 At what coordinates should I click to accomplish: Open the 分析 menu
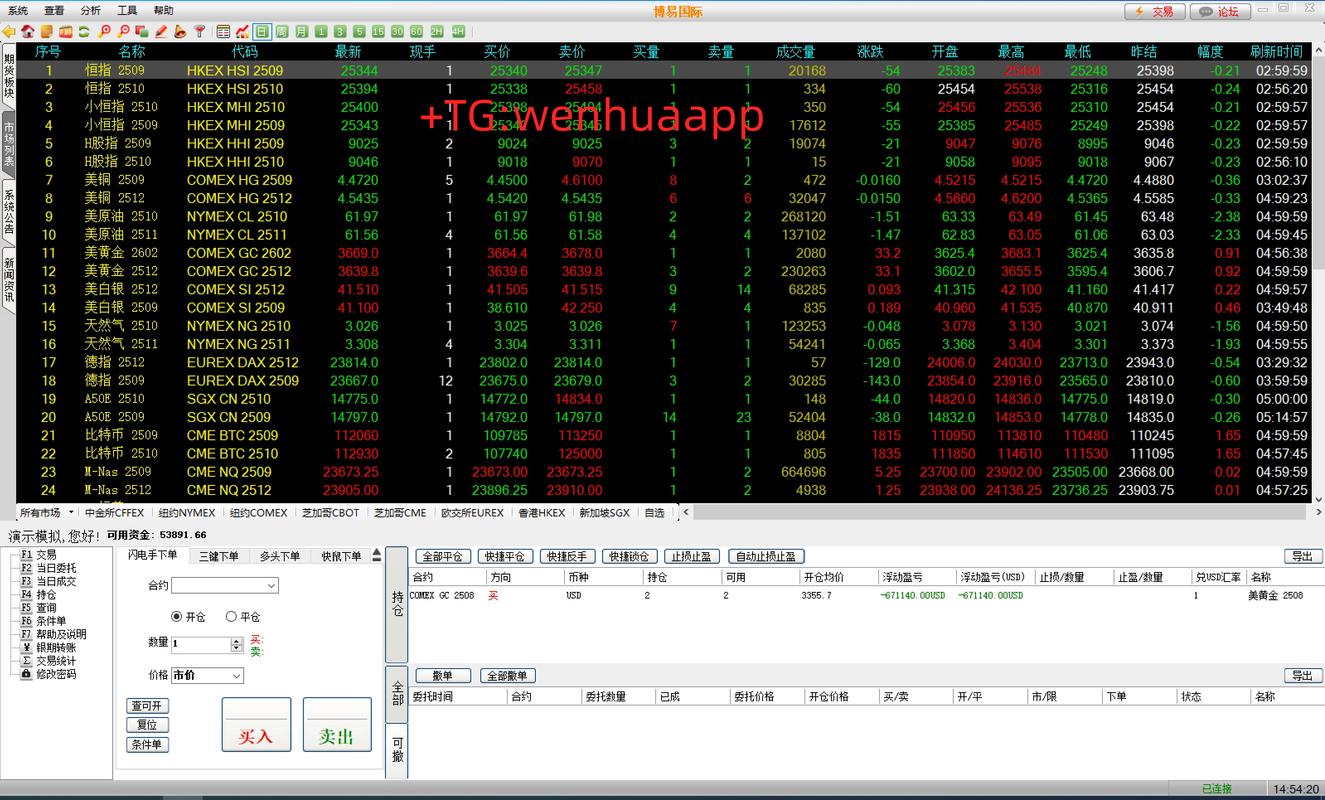click(x=90, y=10)
